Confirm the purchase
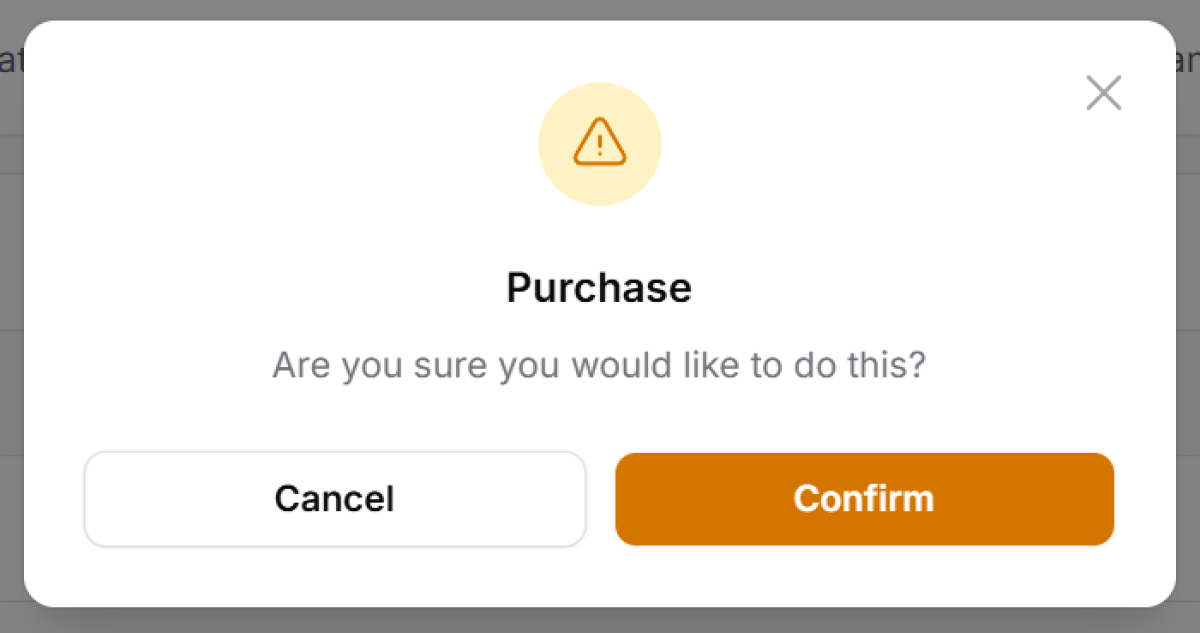The height and width of the screenshot is (633, 1200). [864, 499]
